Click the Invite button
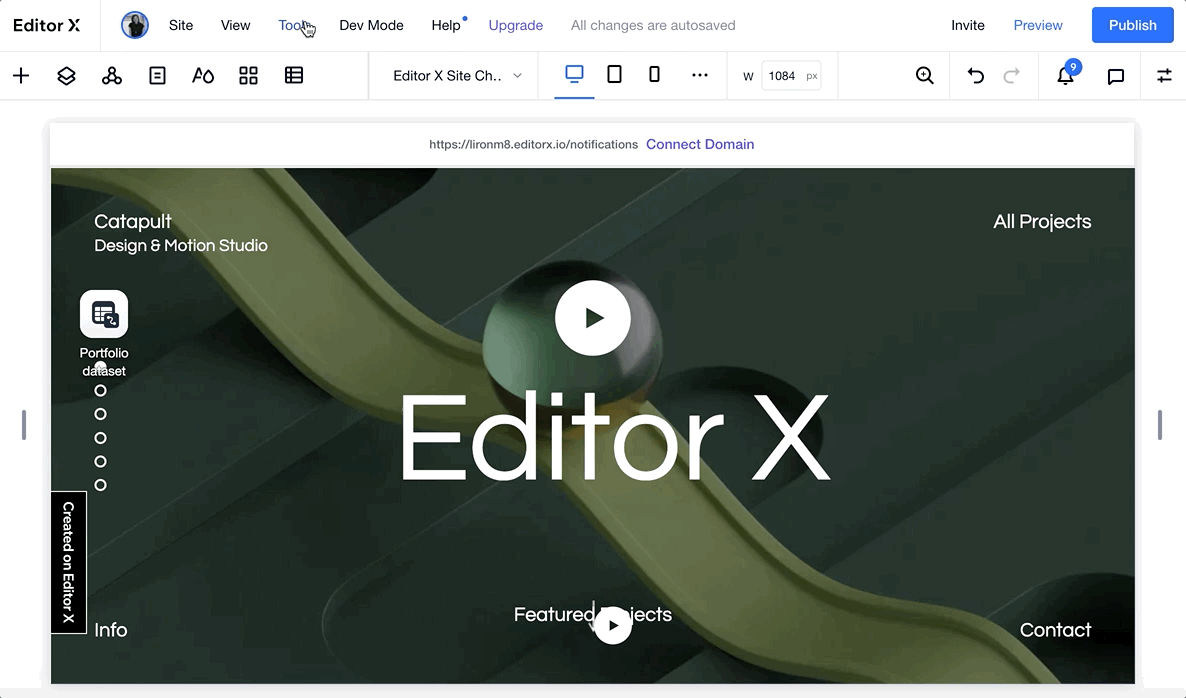This screenshot has width=1186, height=698. point(967,25)
